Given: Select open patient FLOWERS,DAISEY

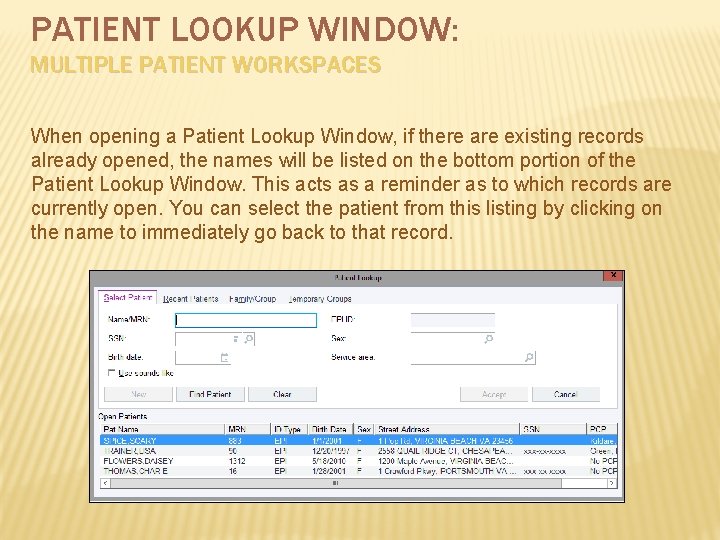Looking at the screenshot, I should click(x=359, y=461).
